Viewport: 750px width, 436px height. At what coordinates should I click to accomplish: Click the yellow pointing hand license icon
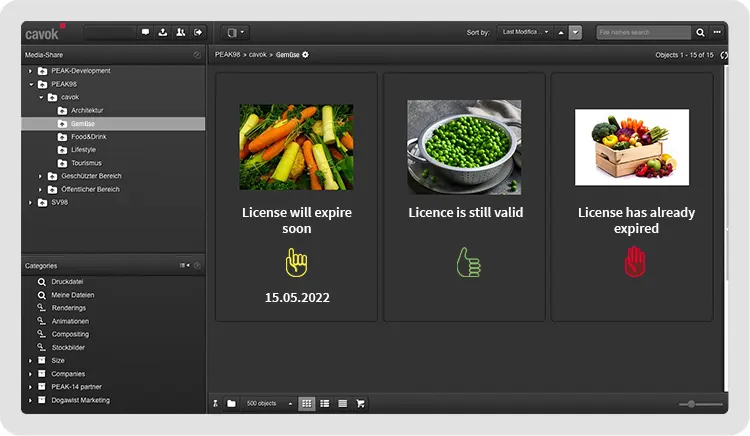[x=297, y=262]
